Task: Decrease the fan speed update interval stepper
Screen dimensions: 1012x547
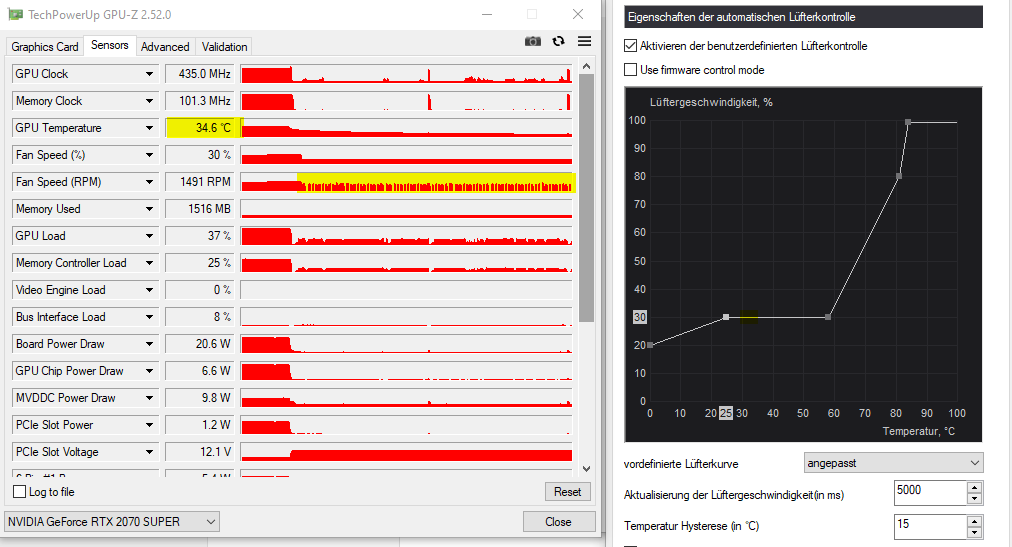Action: click(x=975, y=499)
